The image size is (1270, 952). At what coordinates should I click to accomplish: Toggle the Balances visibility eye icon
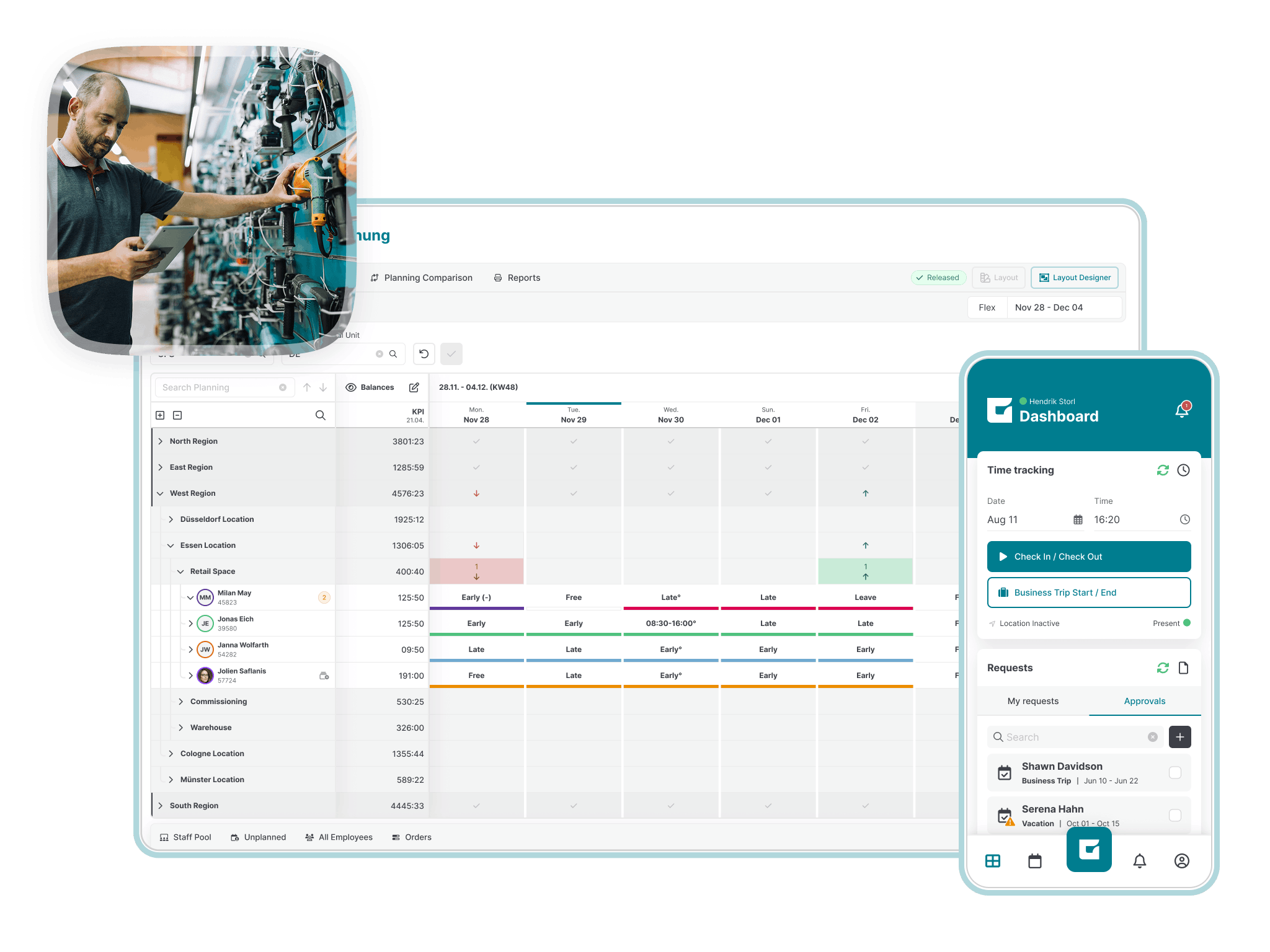pos(351,387)
